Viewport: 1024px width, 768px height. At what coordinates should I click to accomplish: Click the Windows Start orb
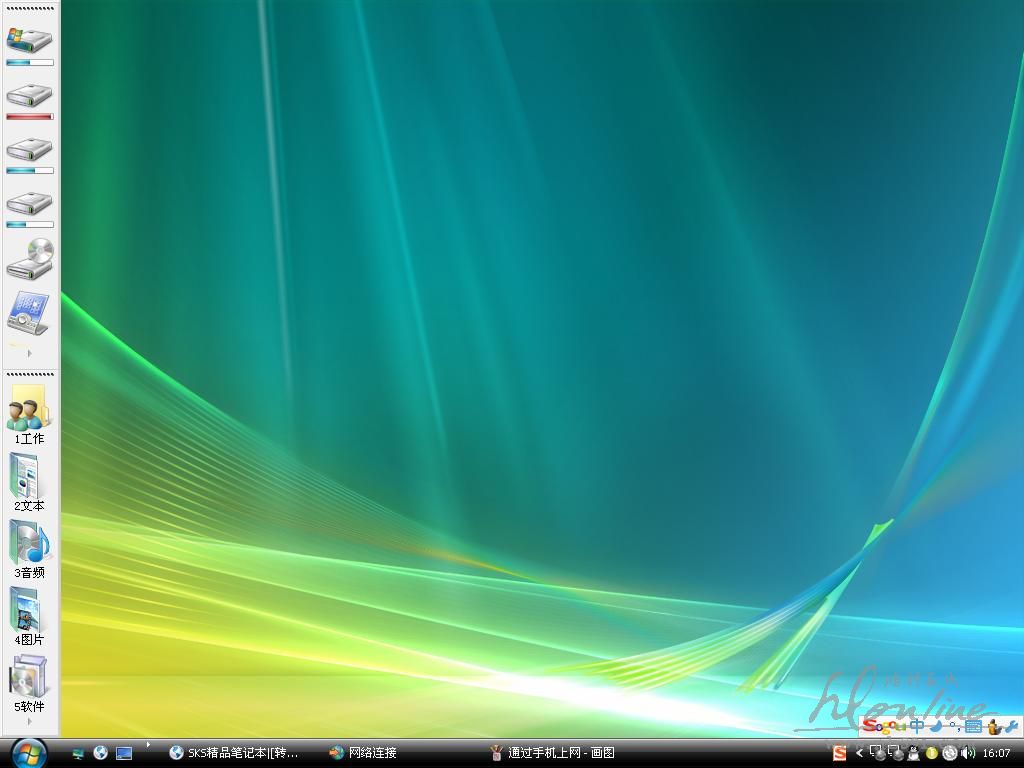click(28, 752)
